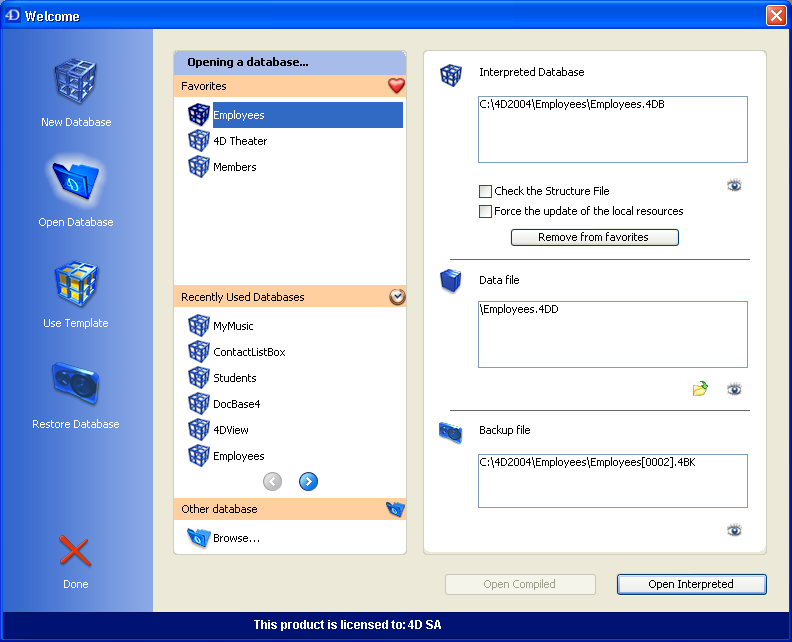Select 4D Theater from Favorites
The width and height of the screenshot is (792, 642).
point(240,141)
